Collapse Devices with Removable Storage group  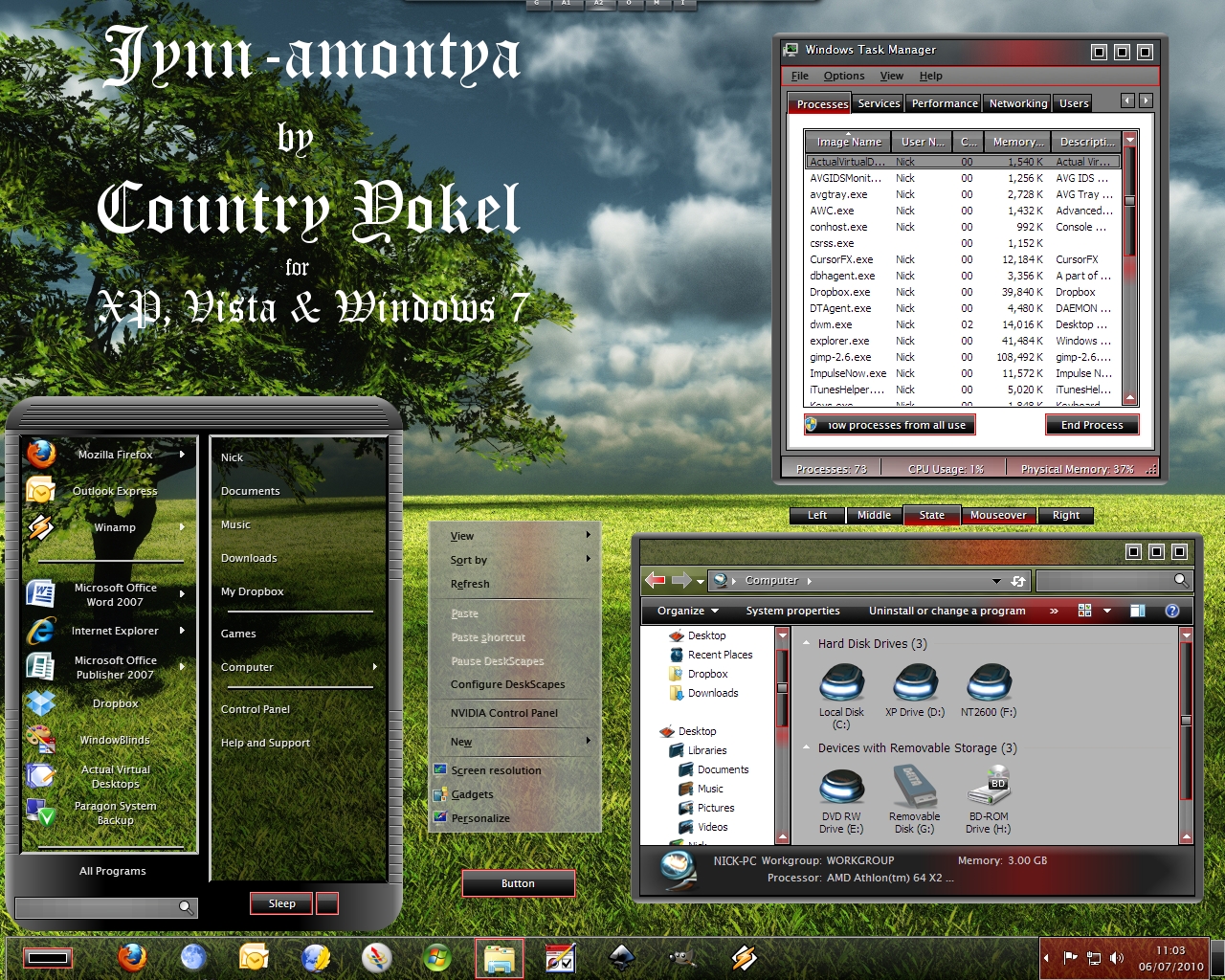807,748
